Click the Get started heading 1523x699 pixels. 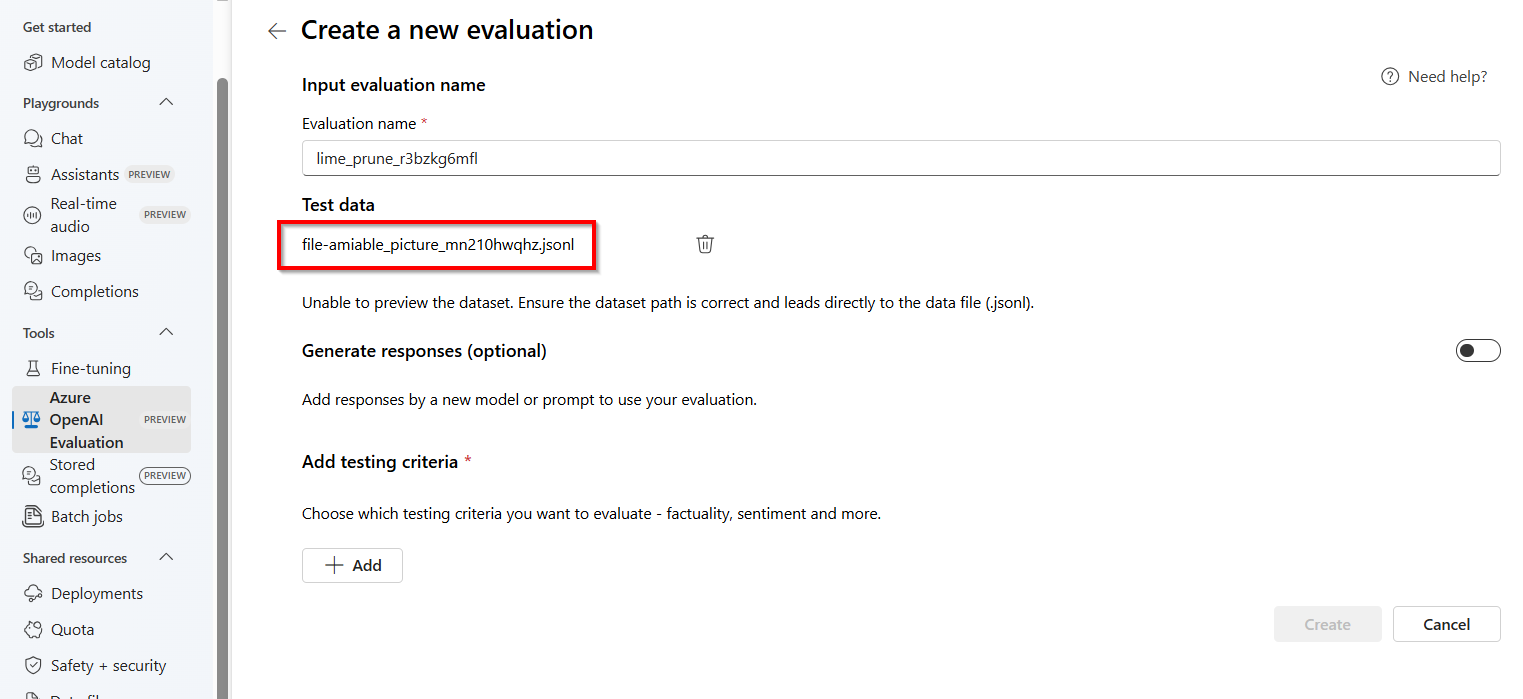(57, 27)
